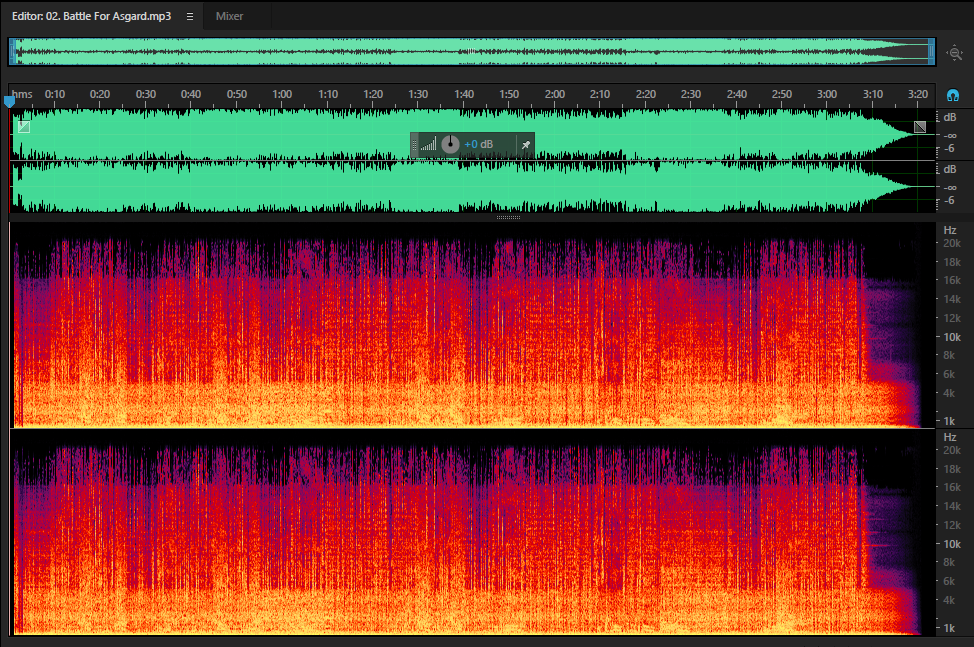This screenshot has width=974, height=647.
Task: Toggle the blue snapping magnet icon
Action: click(953, 95)
